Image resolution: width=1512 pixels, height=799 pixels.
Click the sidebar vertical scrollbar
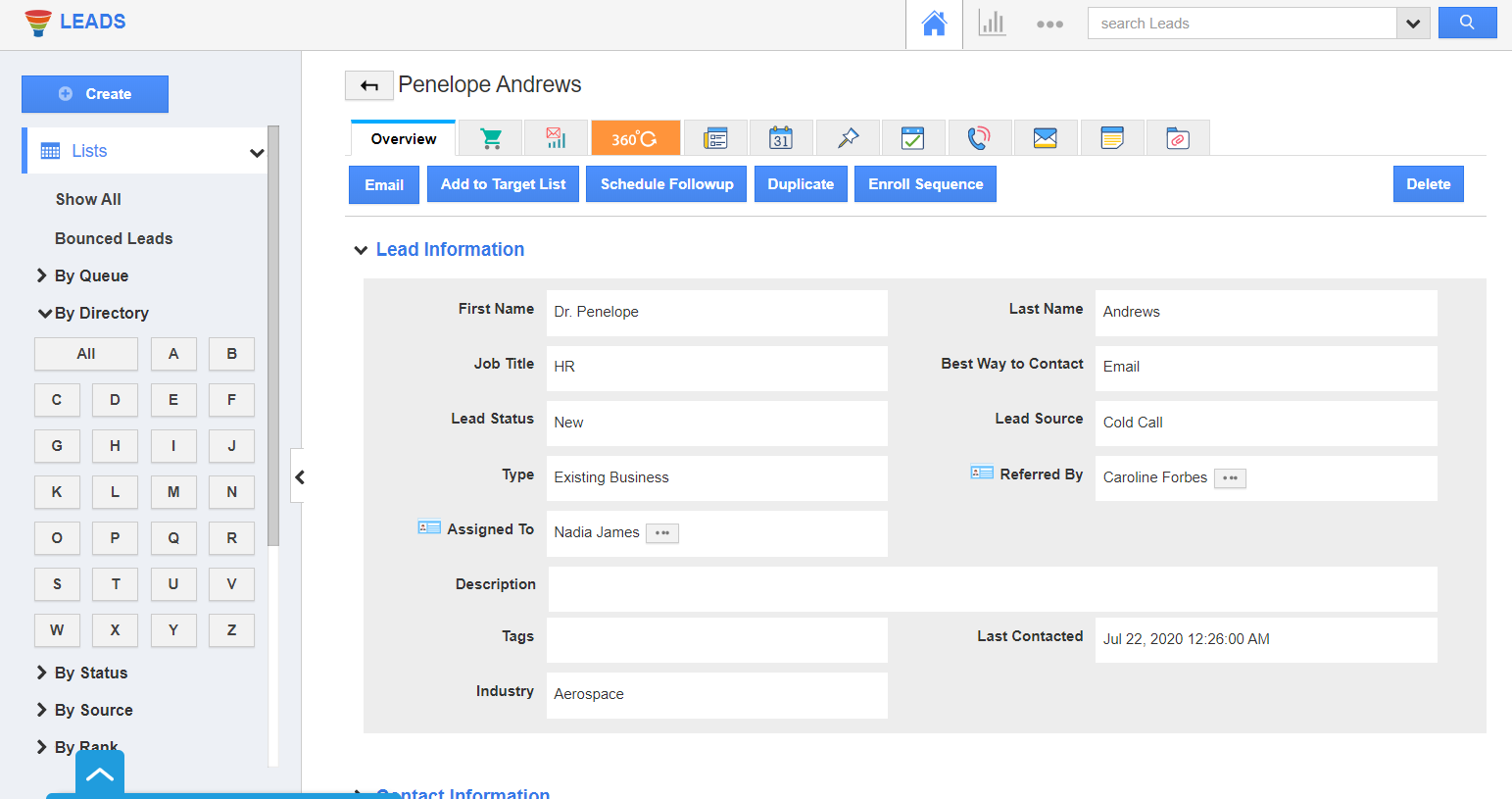(x=273, y=335)
